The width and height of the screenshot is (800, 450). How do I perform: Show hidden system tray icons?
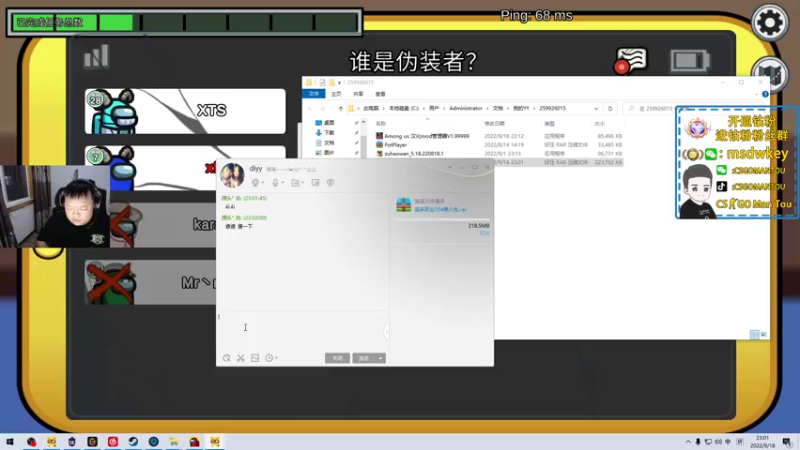(x=688, y=442)
